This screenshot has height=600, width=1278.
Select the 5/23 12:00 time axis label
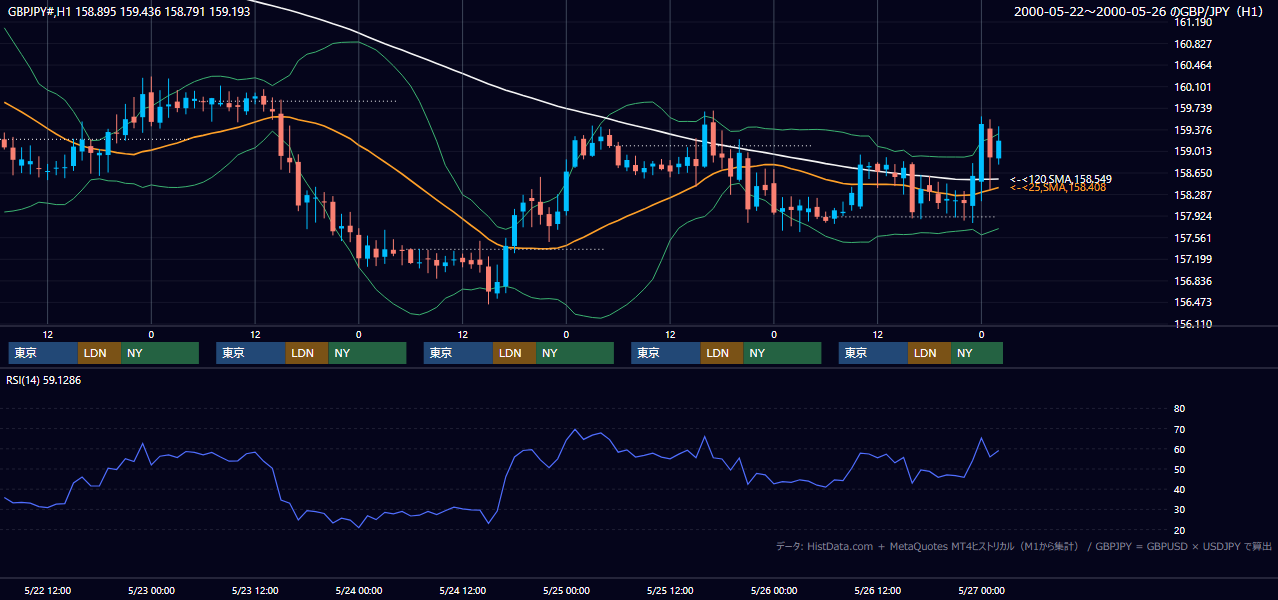(255, 591)
